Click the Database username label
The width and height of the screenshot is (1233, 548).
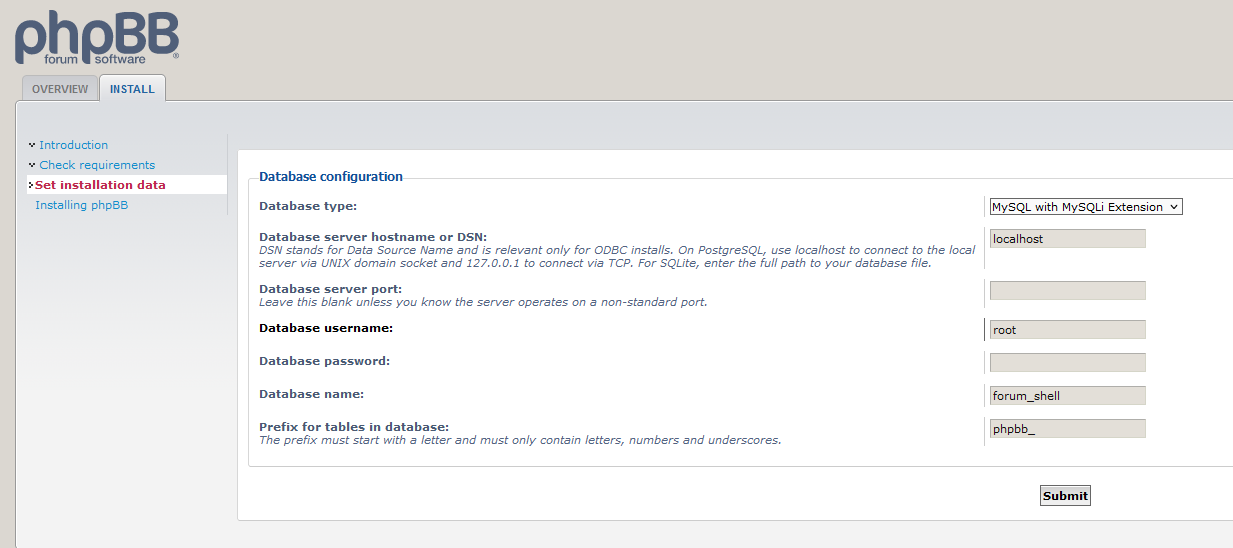click(326, 328)
